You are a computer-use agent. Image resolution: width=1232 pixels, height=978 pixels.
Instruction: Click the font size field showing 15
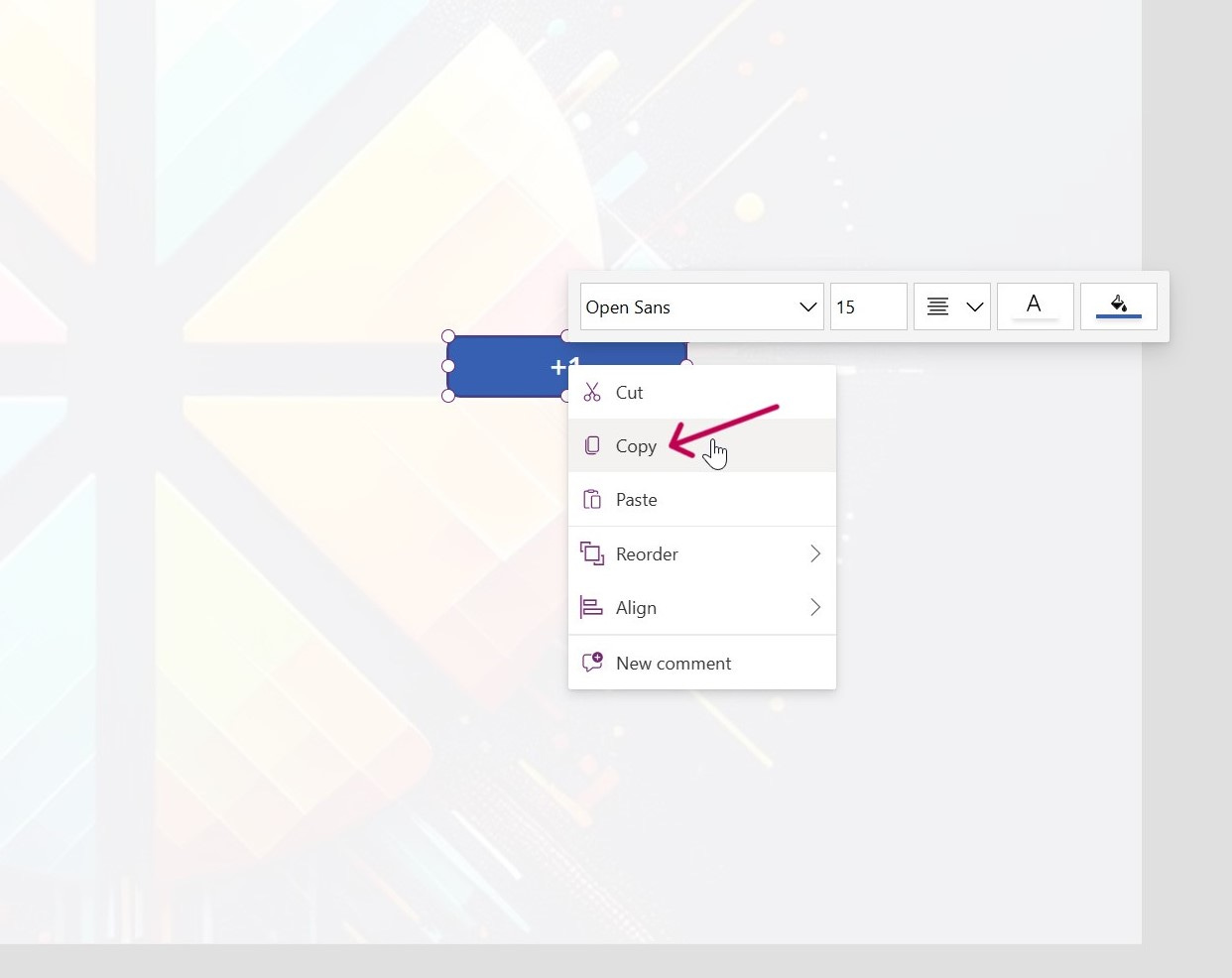click(868, 306)
